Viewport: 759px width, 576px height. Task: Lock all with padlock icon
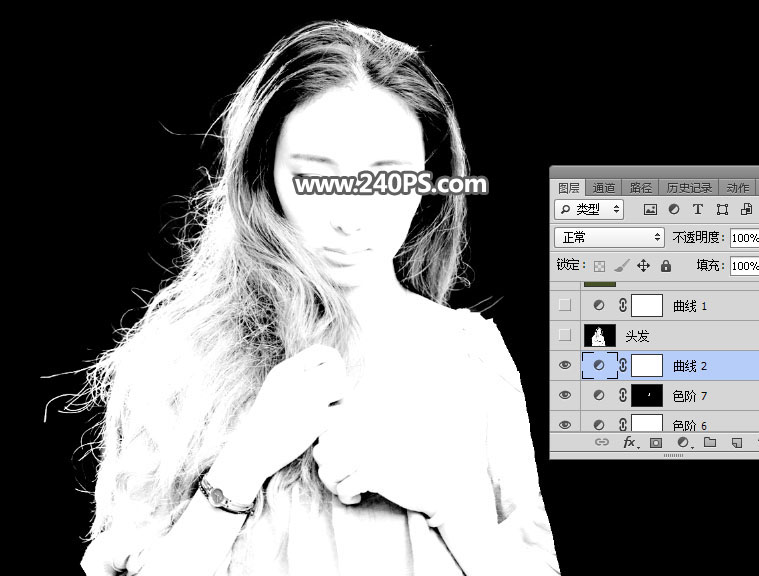[666, 265]
